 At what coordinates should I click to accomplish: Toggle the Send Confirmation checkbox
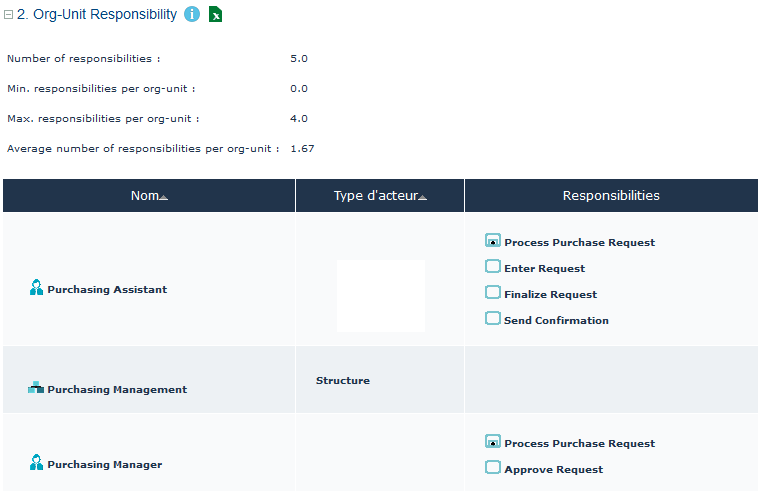[x=493, y=319]
